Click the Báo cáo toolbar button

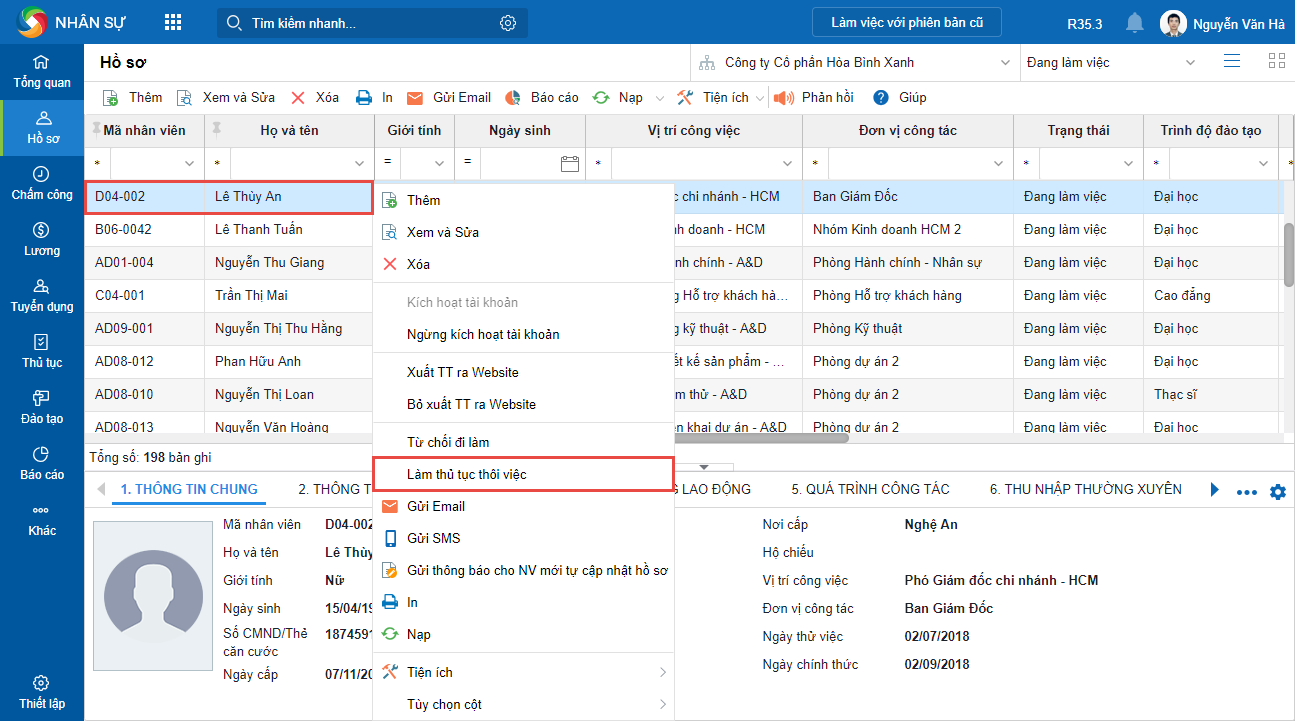(543, 97)
